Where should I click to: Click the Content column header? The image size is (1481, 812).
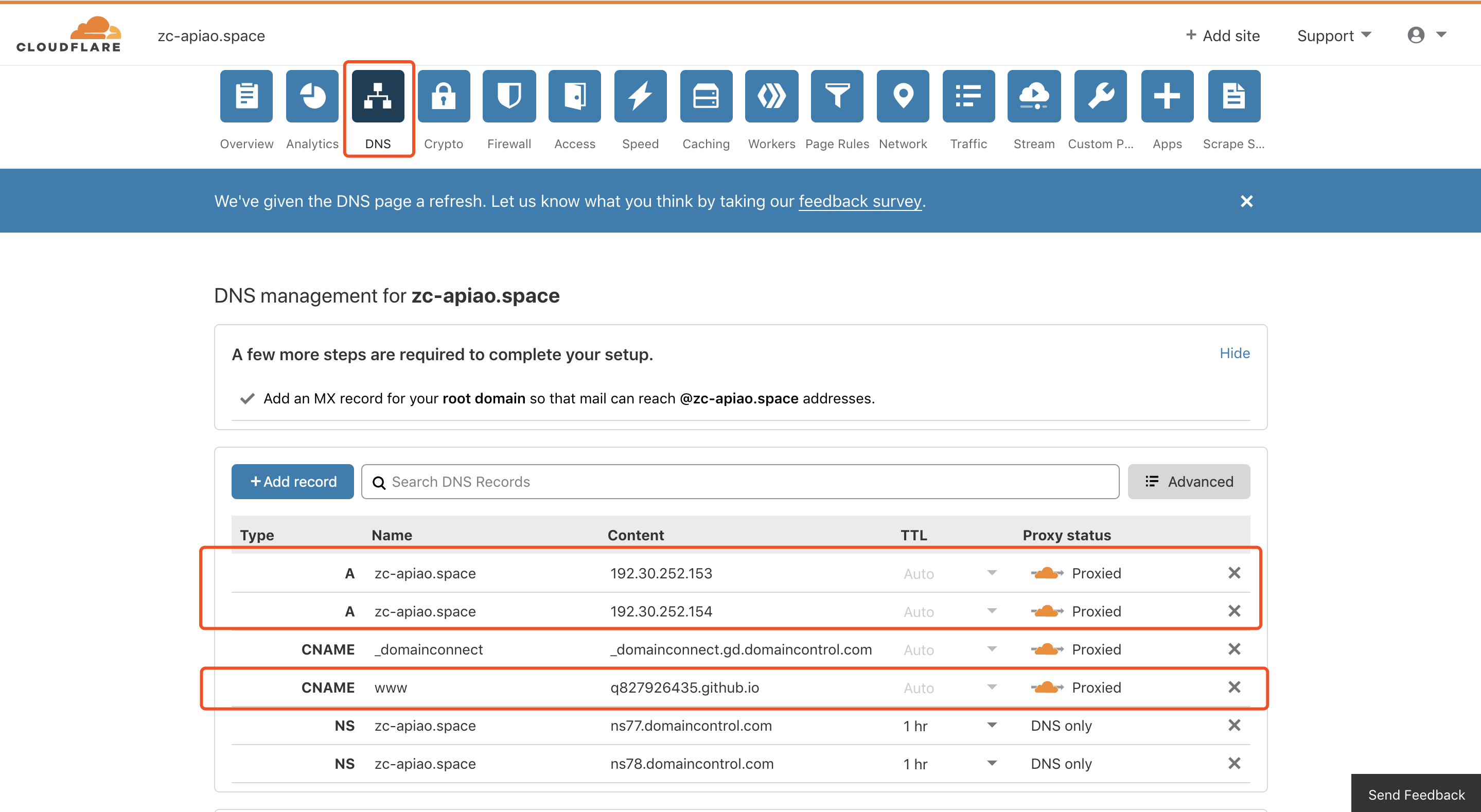pyautogui.click(x=636, y=535)
